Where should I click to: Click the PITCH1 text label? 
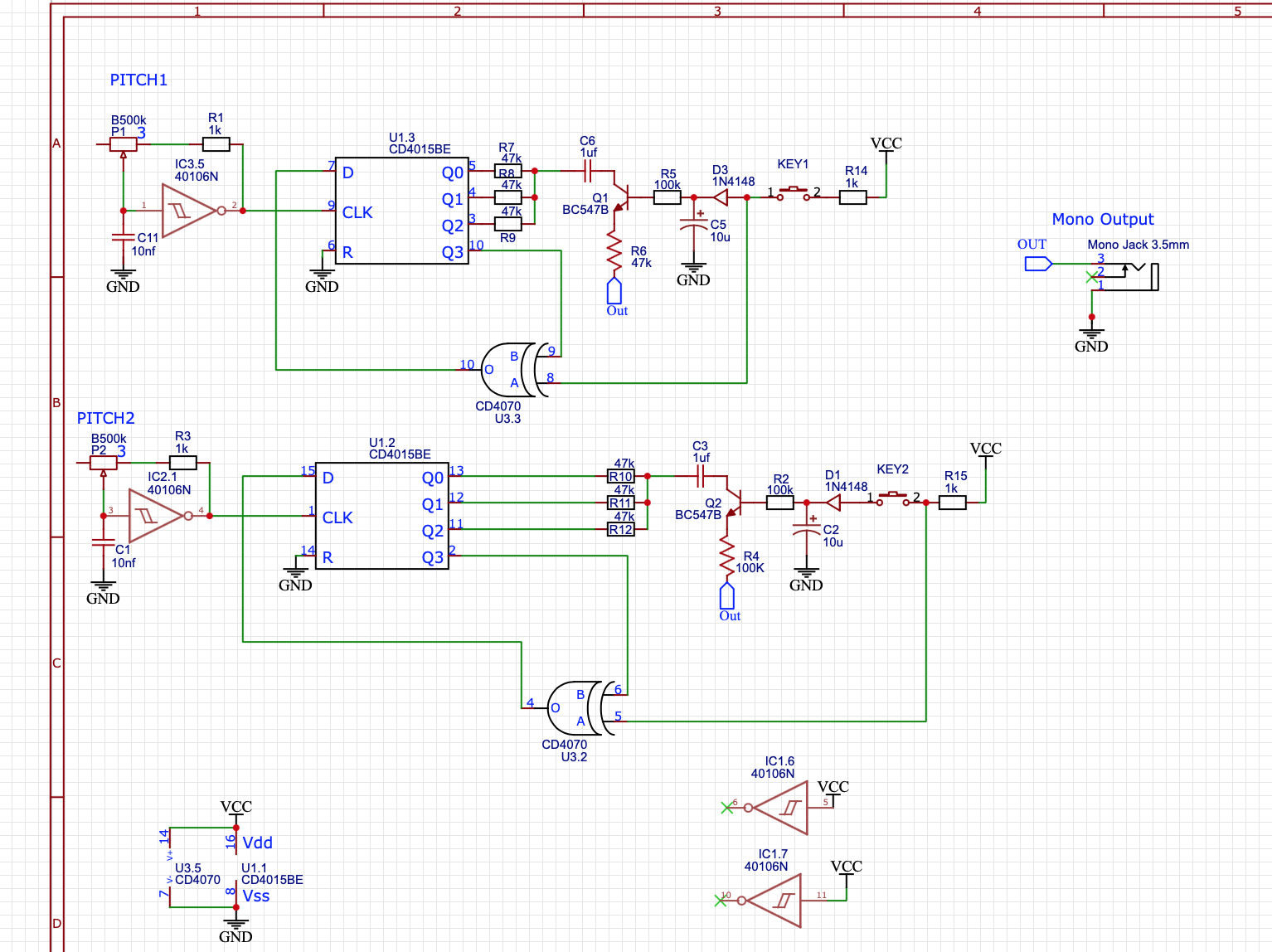(x=138, y=80)
